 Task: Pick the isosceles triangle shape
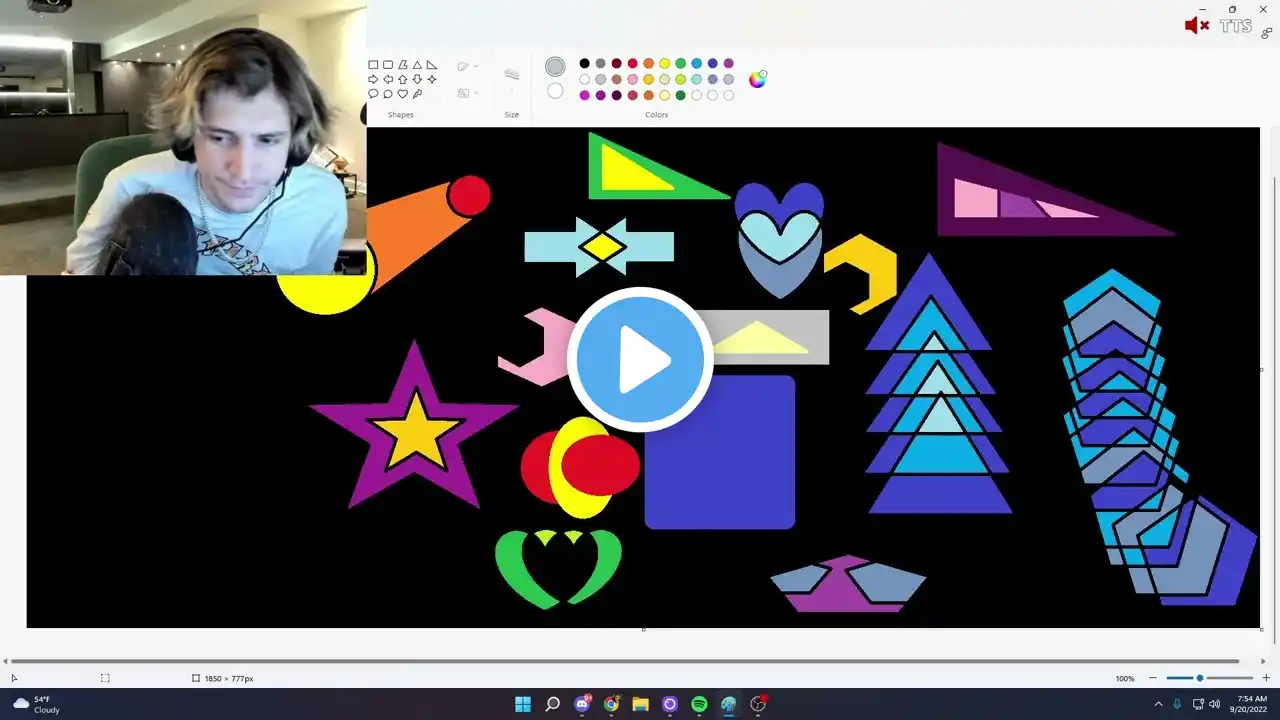[x=417, y=65]
